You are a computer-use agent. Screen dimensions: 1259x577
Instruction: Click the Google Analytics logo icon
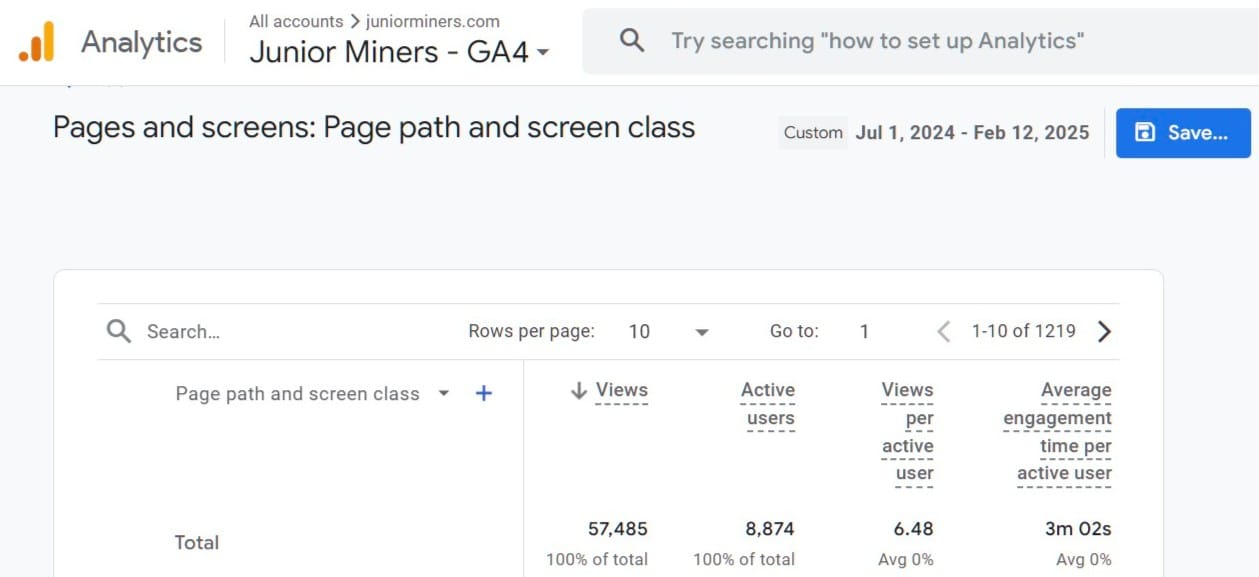tap(36, 42)
